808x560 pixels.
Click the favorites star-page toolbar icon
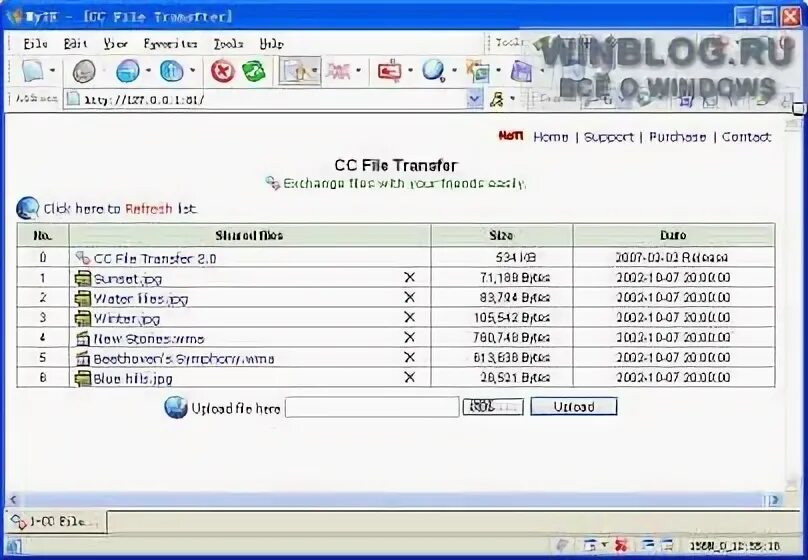pos(478,71)
